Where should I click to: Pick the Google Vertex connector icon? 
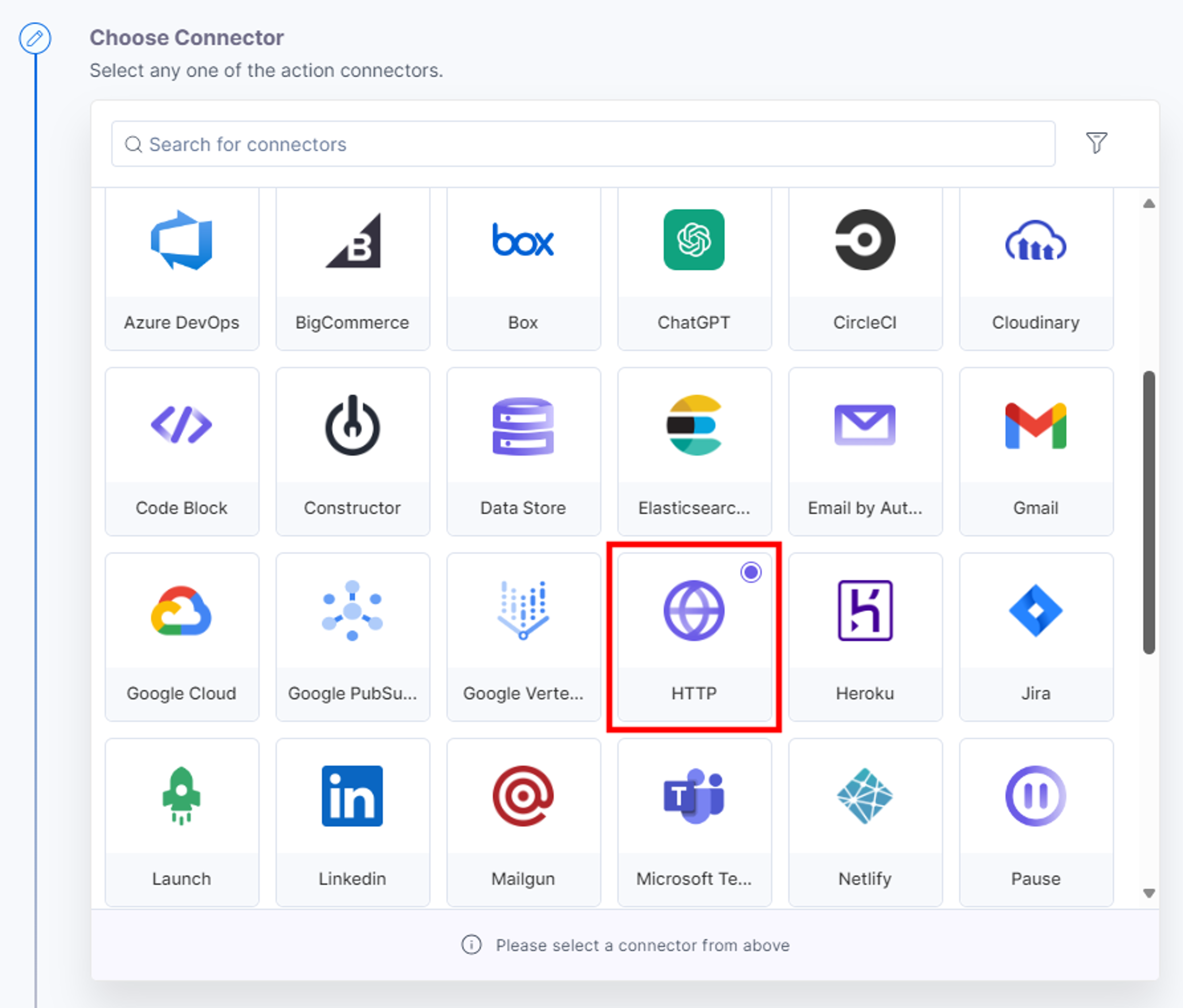pyautogui.click(x=523, y=610)
